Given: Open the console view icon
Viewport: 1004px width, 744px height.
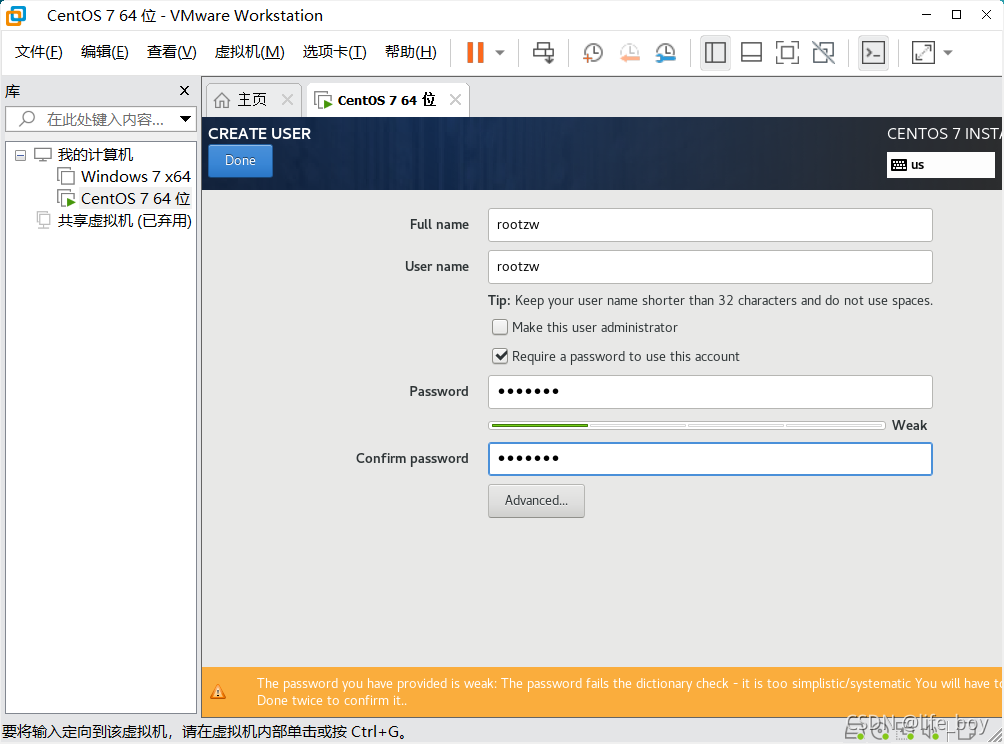Looking at the screenshot, I should (x=873, y=53).
